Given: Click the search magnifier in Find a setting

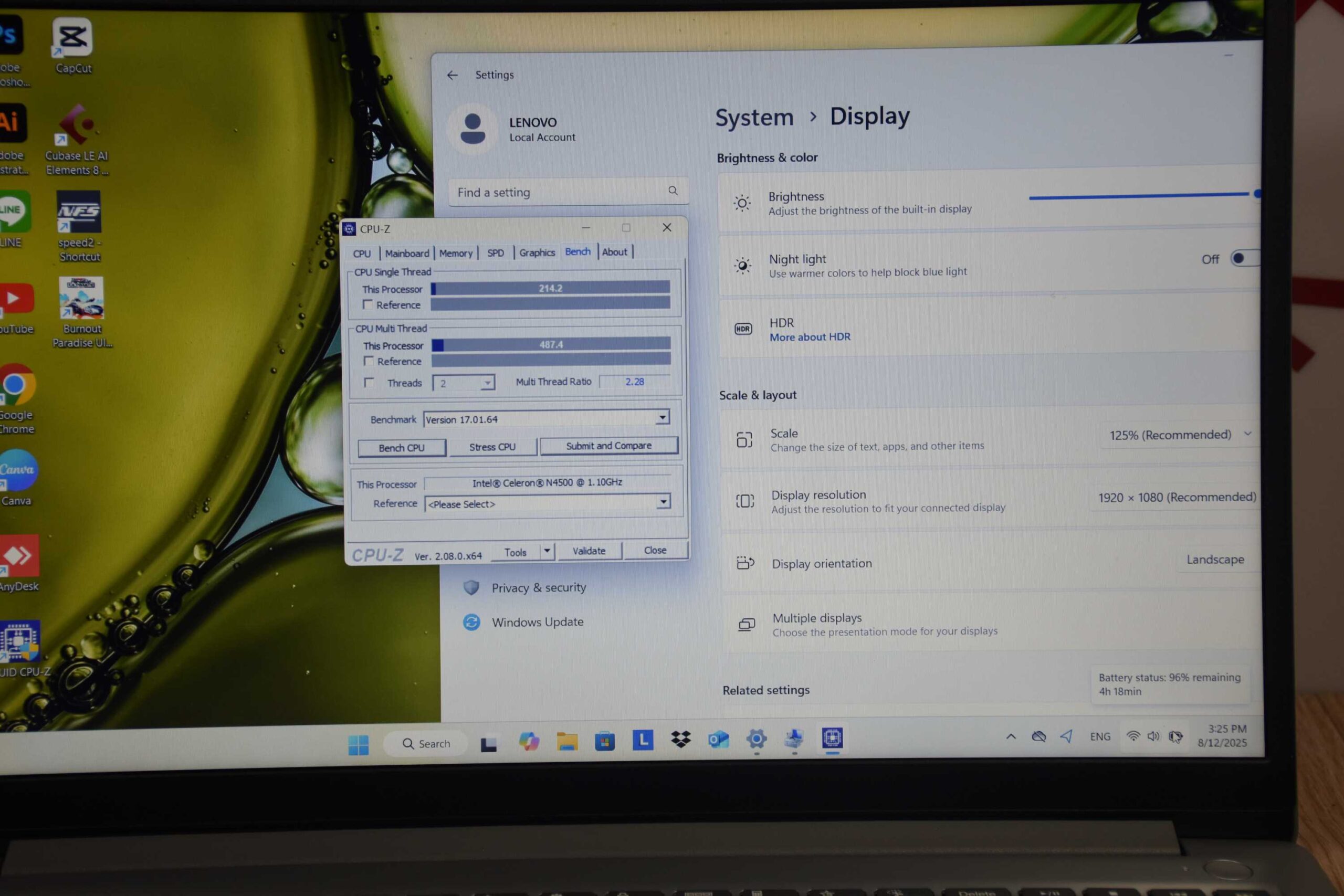Looking at the screenshot, I should click(x=673, y=191).
